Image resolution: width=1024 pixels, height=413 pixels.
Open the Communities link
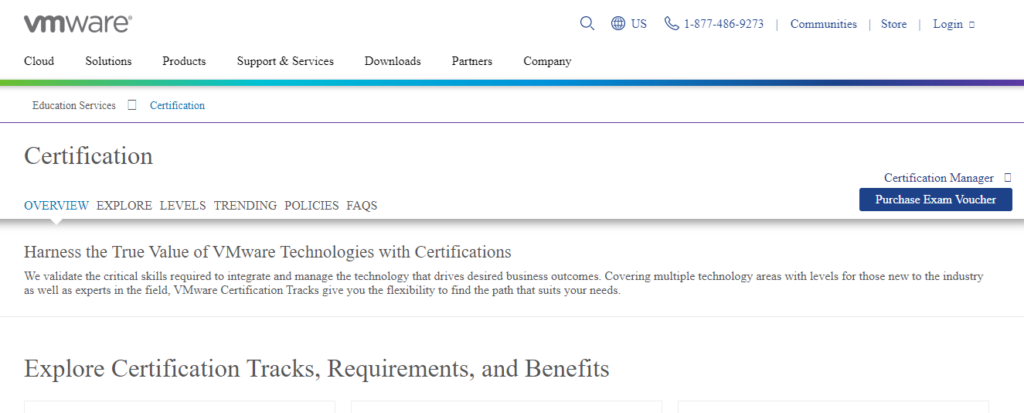click(x=823, y=24)
